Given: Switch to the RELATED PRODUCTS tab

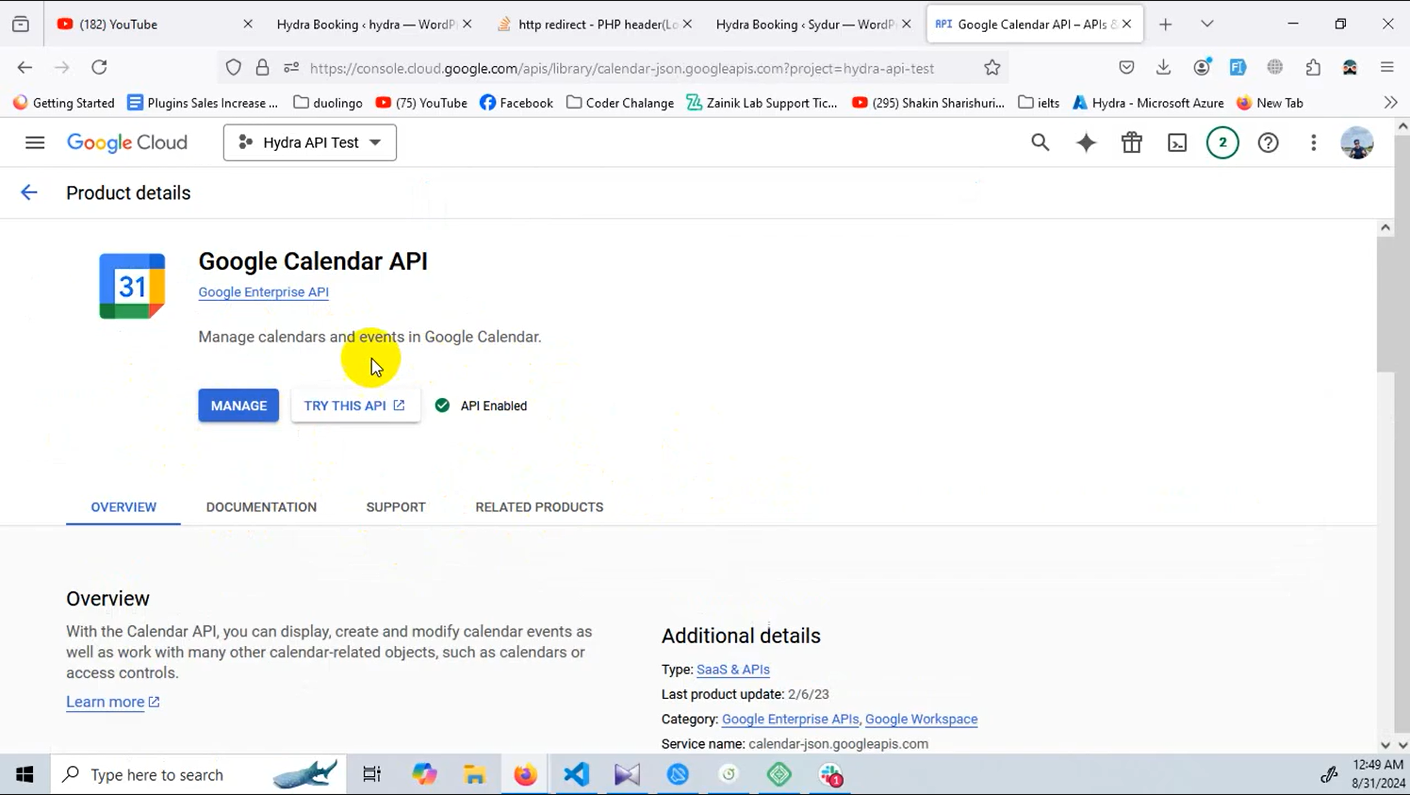Looking at the screenshot, I should click(539, 507).
